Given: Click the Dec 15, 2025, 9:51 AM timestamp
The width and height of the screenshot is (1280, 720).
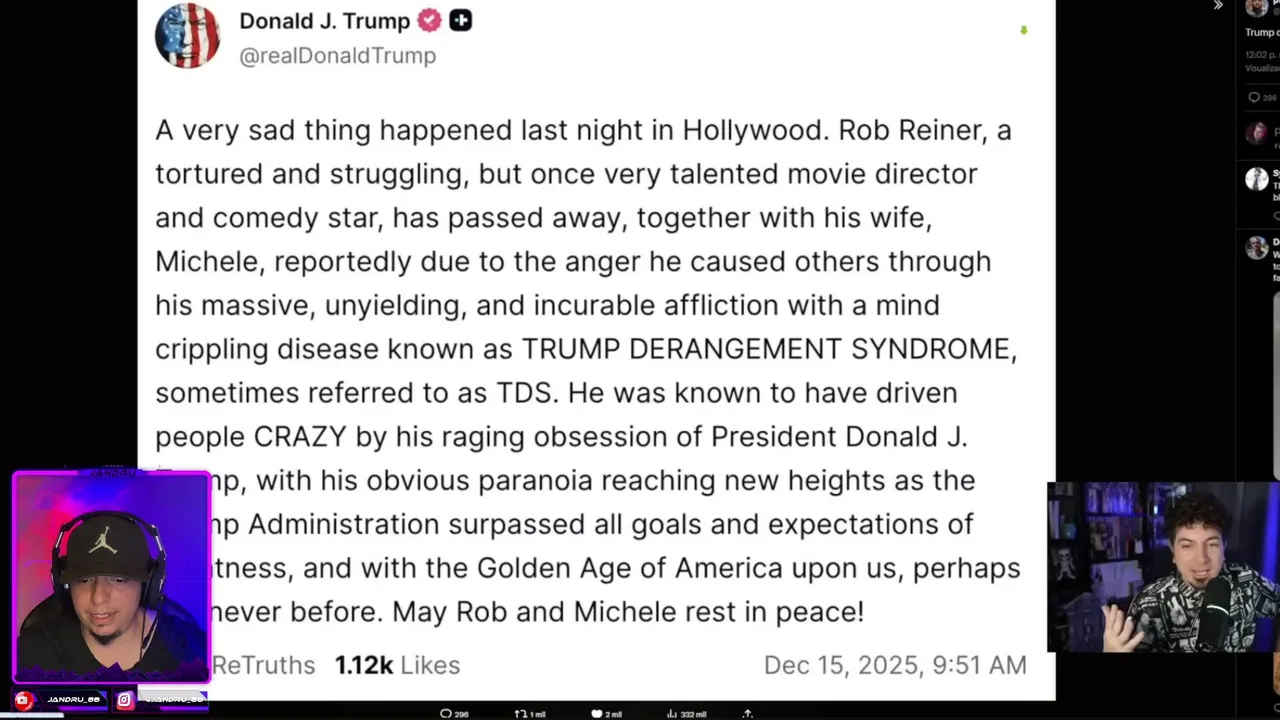Looking at the screenshot, I should 894,665.
